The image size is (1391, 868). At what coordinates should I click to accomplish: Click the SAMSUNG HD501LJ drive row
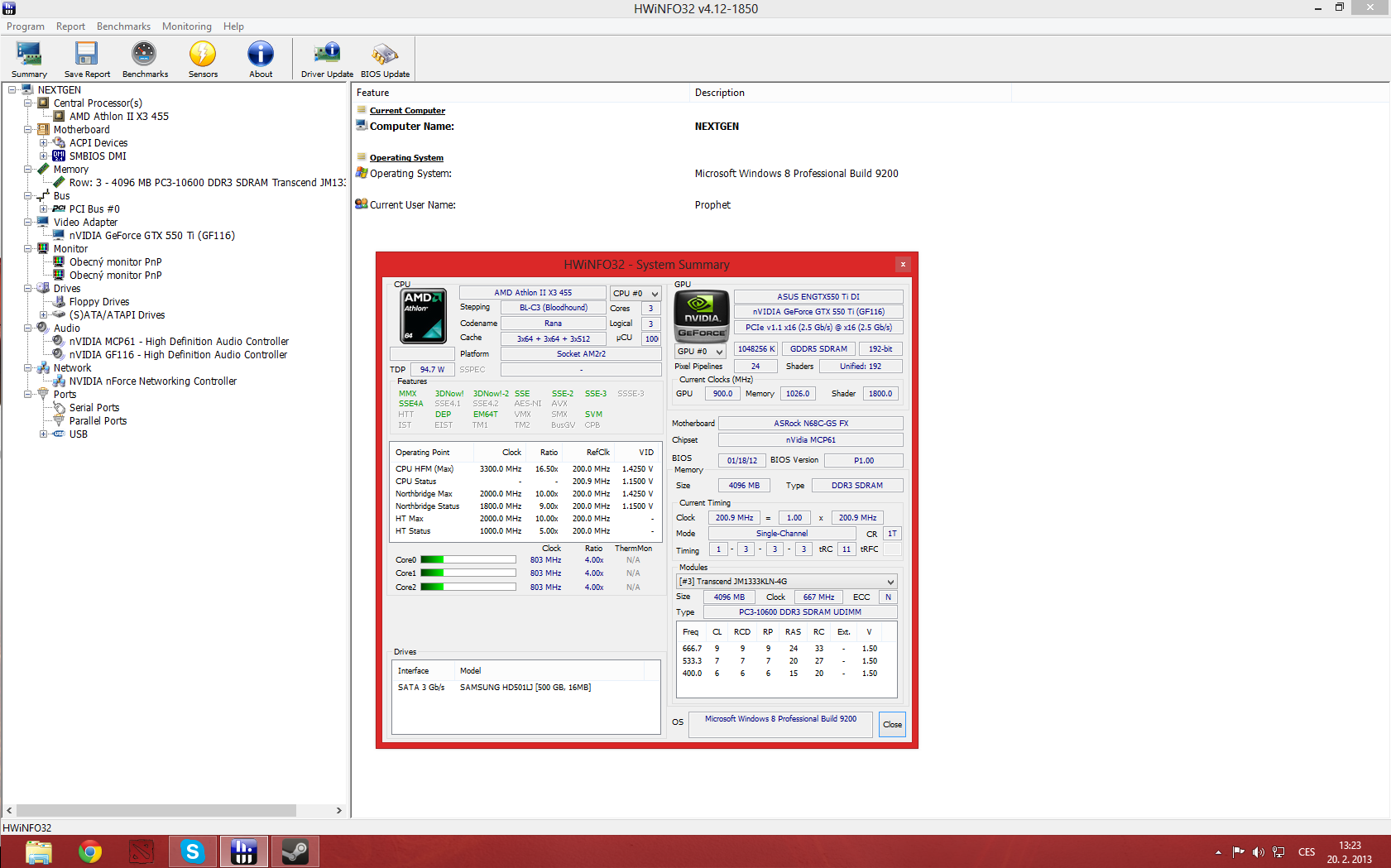[x=526, y=688]
